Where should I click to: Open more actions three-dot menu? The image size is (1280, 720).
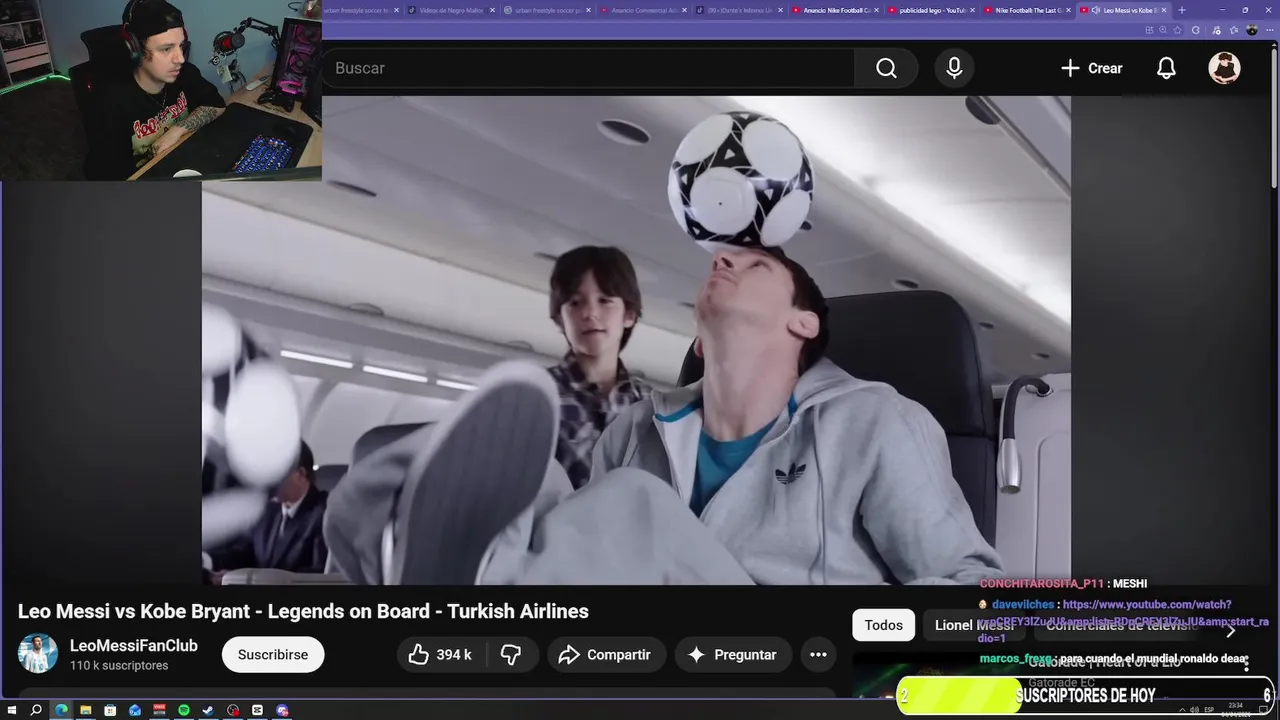[x=818, y=655]
